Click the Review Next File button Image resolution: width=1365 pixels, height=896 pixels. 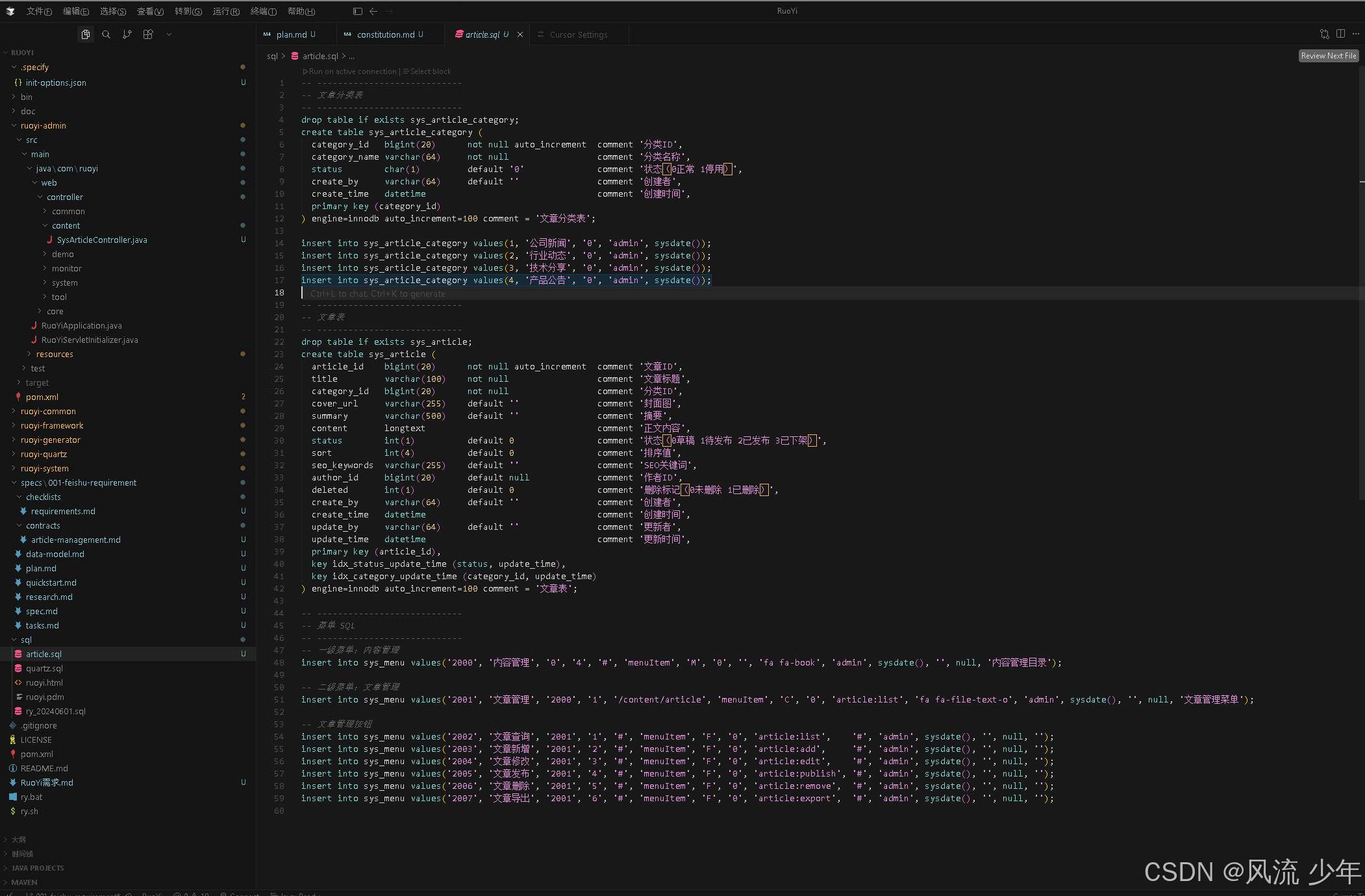[1328, 56]
